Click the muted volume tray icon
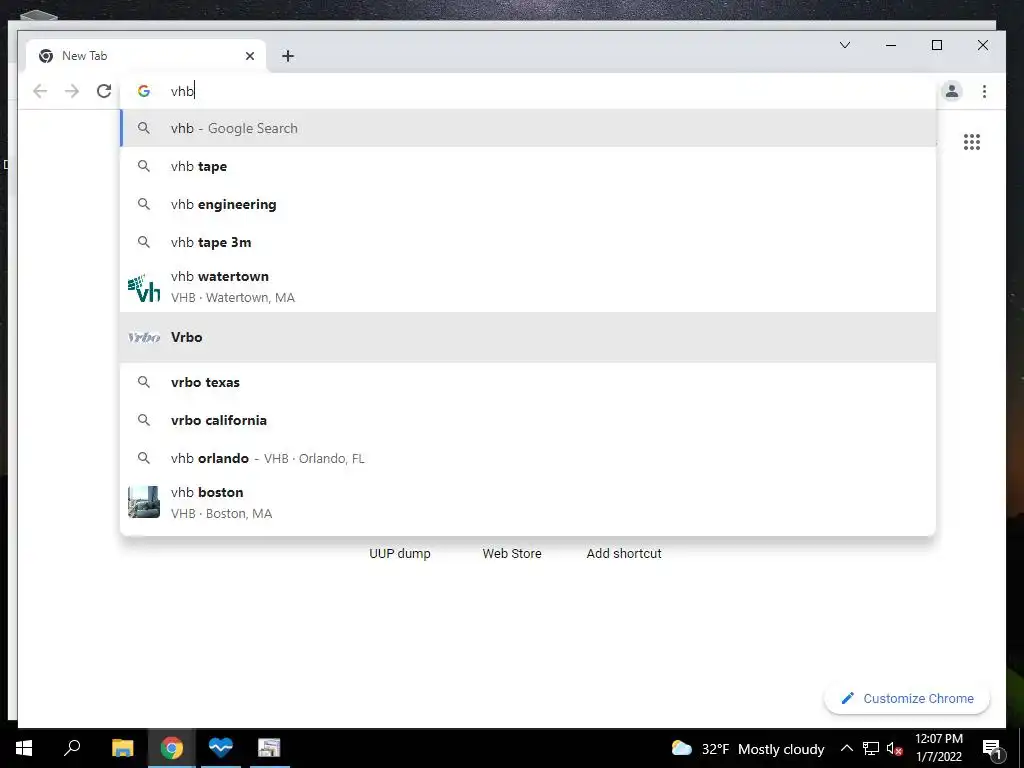Image resolution: width=1024 pixels, height=768 pixels. (895, 748)
